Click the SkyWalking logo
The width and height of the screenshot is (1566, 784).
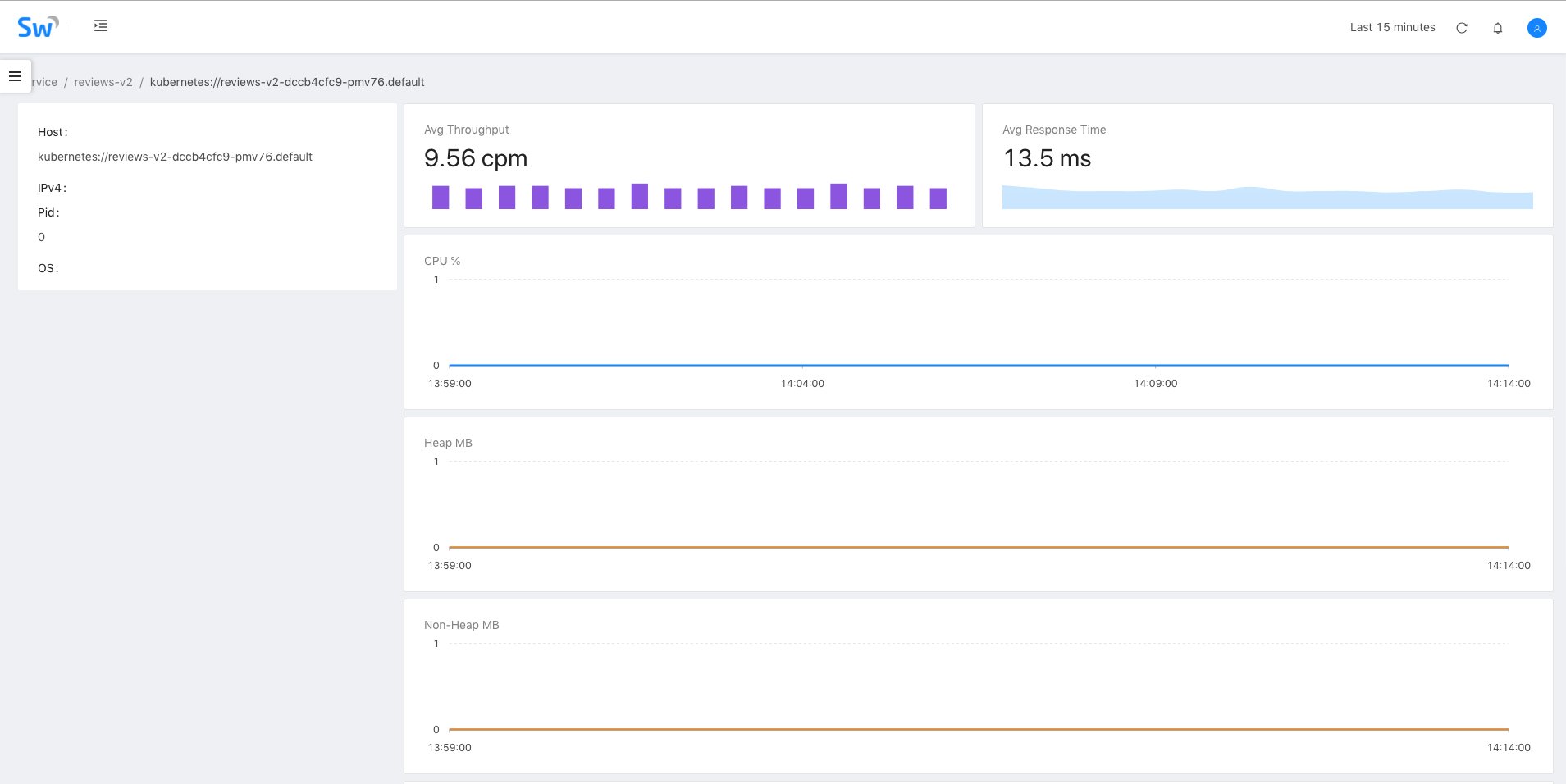(x=37, y=27)
